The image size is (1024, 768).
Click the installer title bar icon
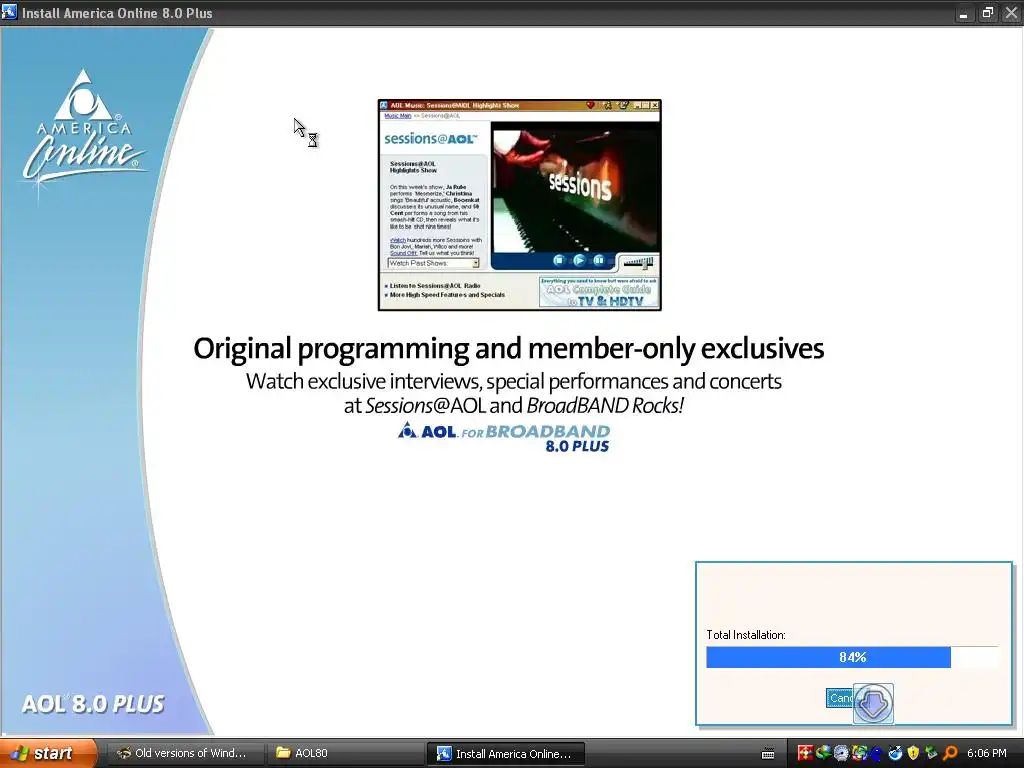tap(9, 12)
